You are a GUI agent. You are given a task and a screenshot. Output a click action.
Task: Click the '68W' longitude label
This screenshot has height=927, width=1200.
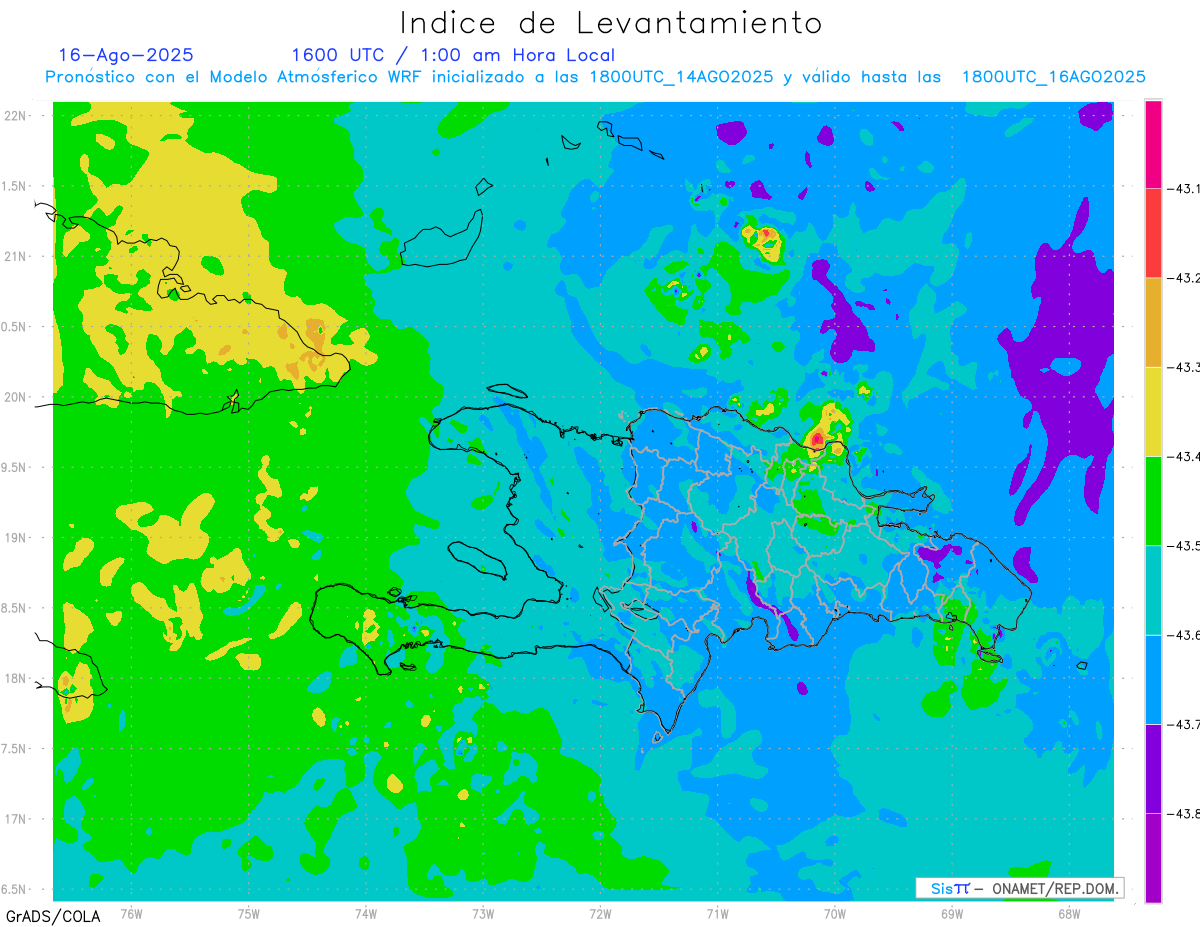tap(1069, 913)
